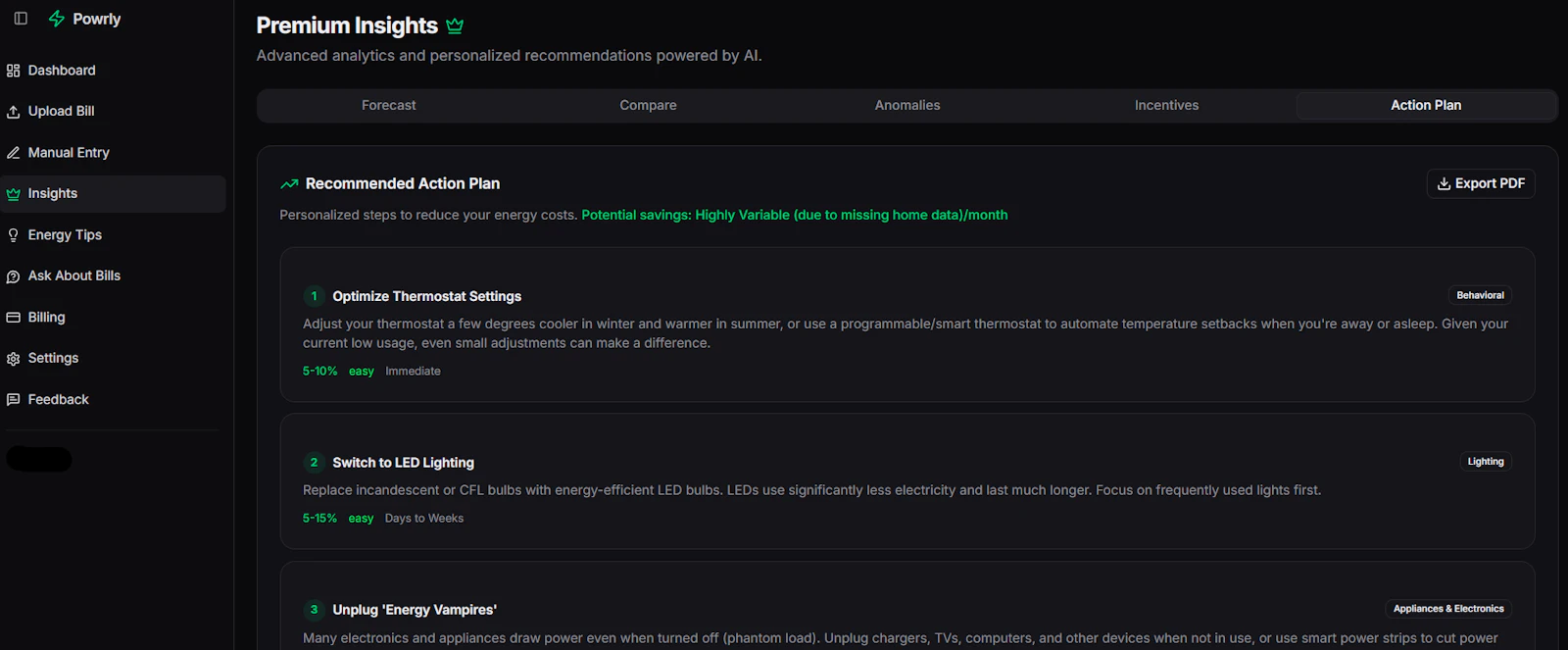Open Settings page

pyautogui.click(x=113, y=359)
